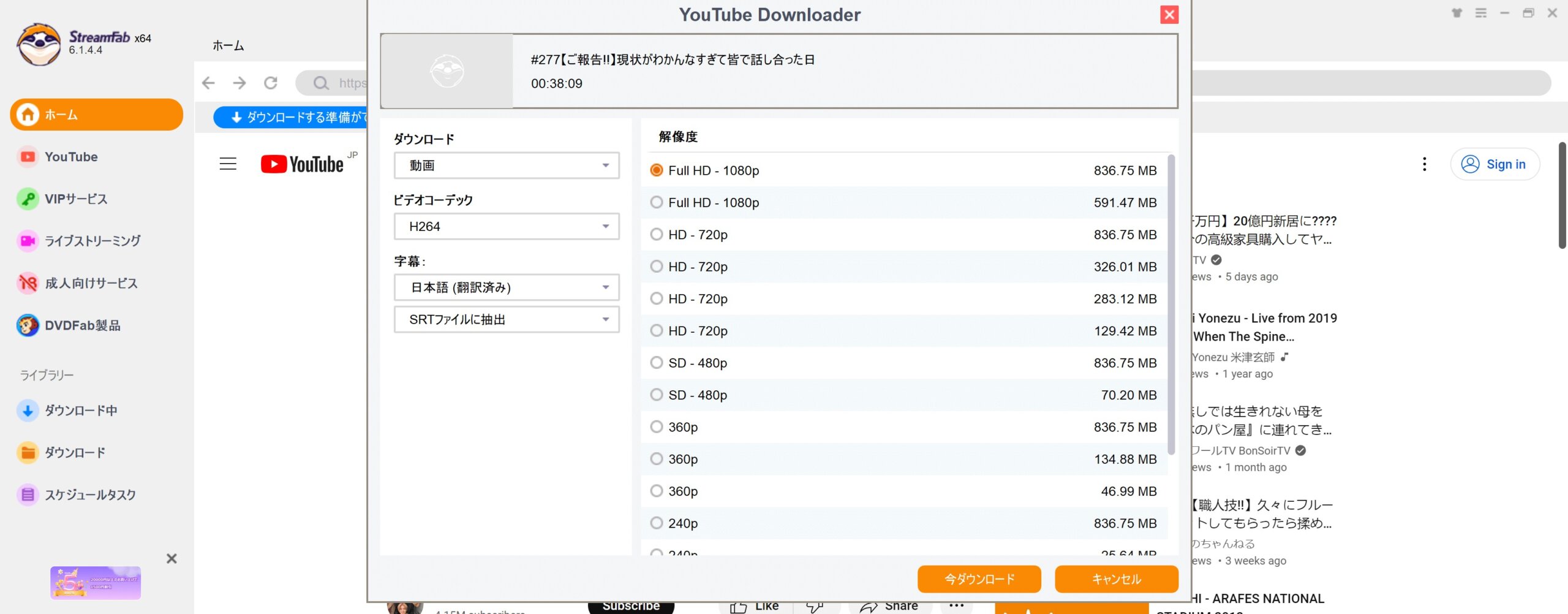Select 240p 836.75 MB option
1568x614 pixels.
(904, 523)
